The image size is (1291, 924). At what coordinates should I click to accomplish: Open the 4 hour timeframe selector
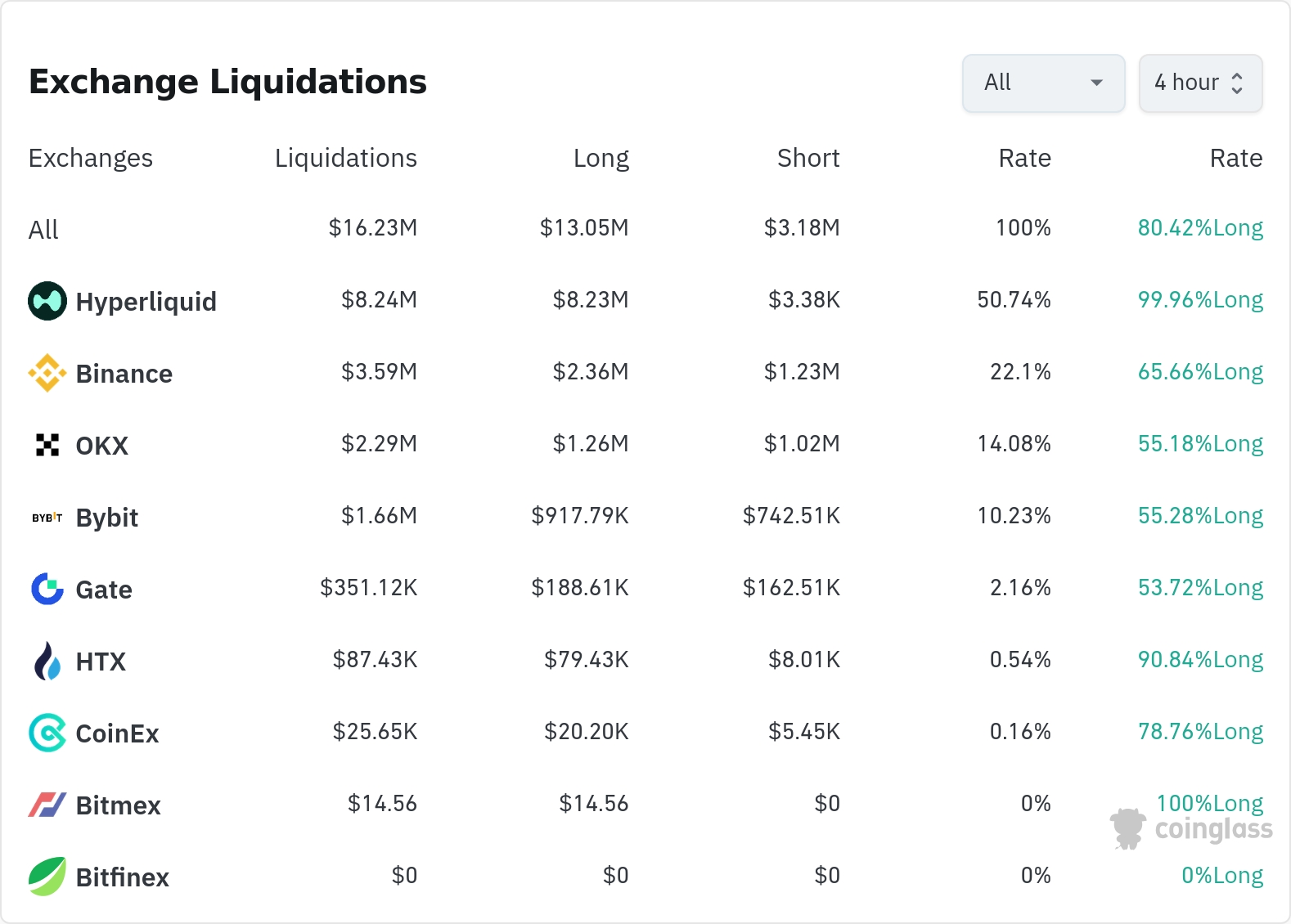[x=1200, y=83]
